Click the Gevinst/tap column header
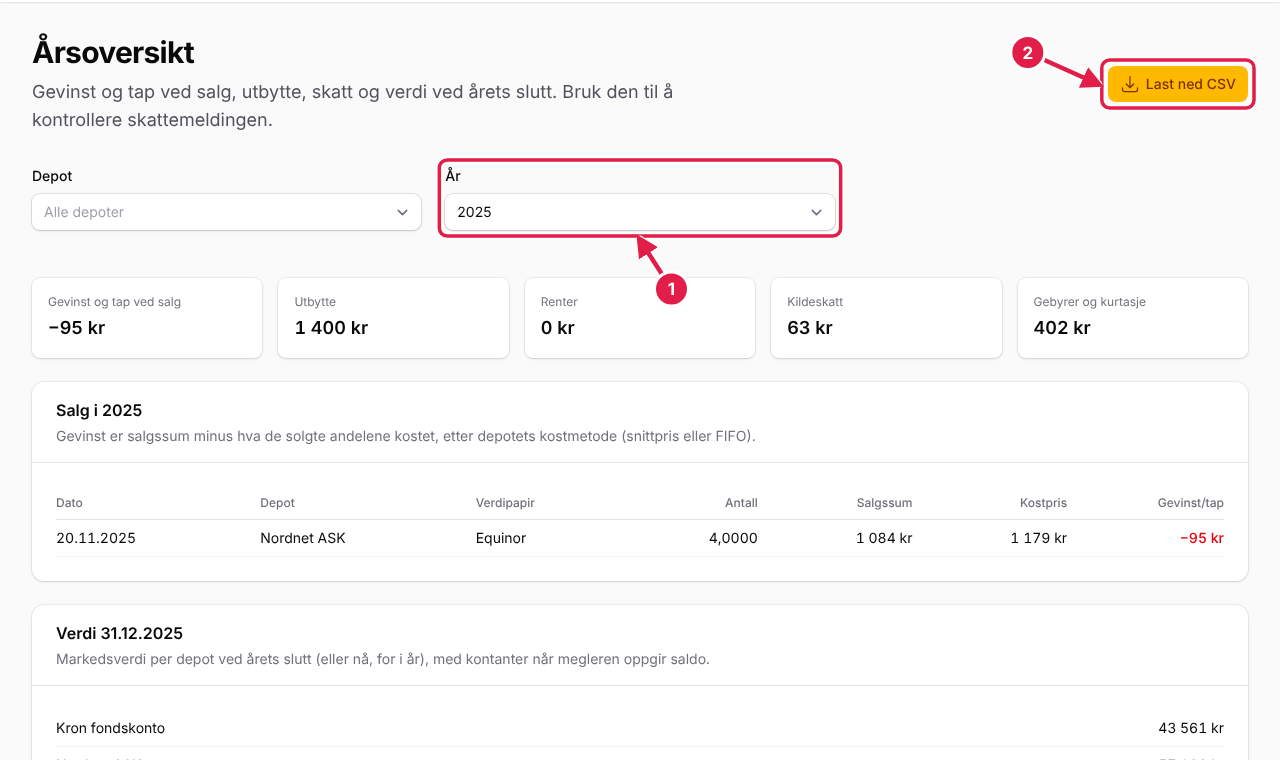 click(1190, 503)
